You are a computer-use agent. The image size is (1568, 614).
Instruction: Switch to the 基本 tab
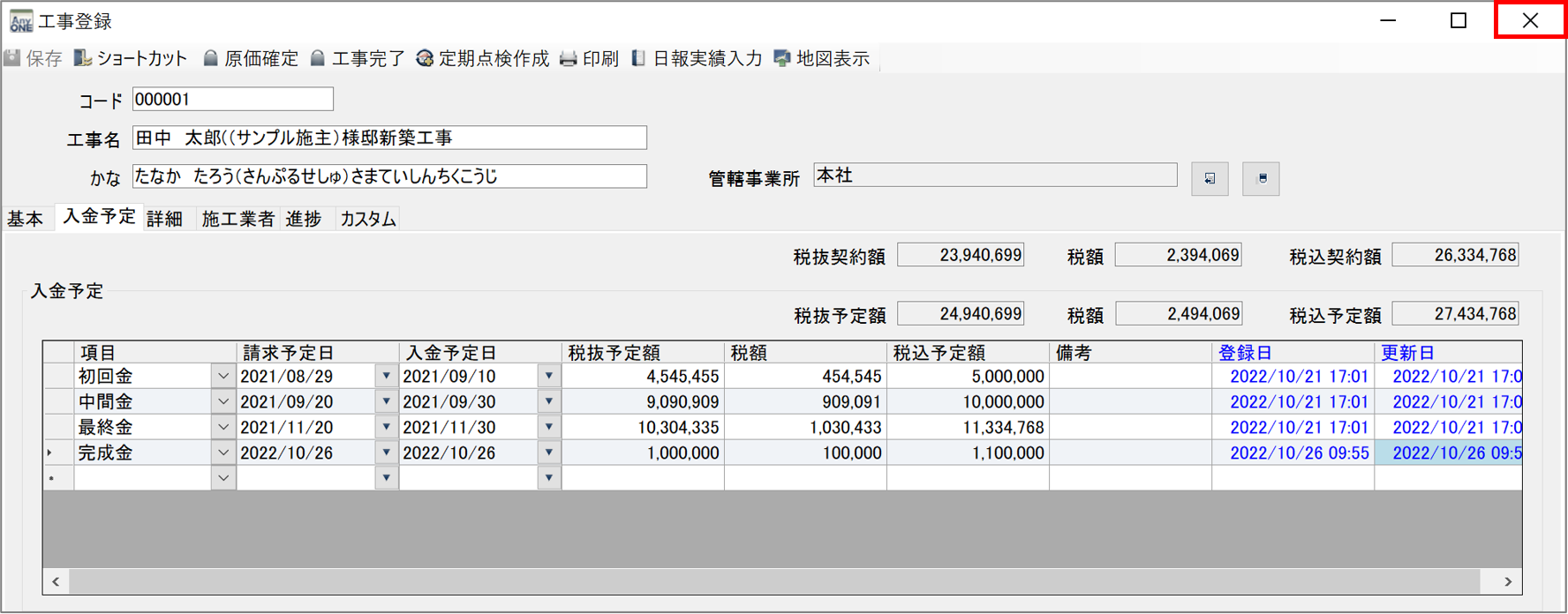coord(26,219)
